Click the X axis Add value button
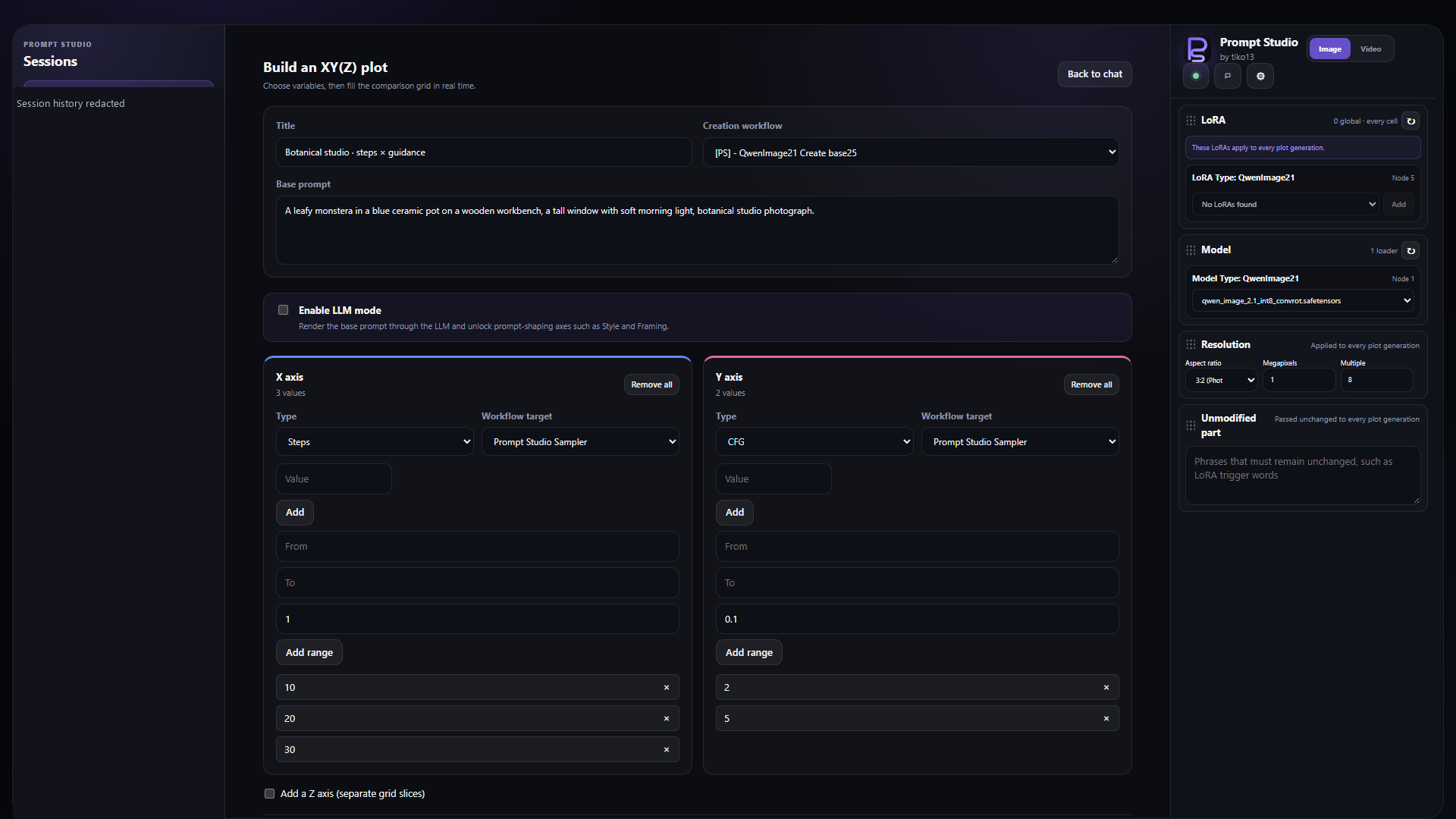 tap(295, 513)
